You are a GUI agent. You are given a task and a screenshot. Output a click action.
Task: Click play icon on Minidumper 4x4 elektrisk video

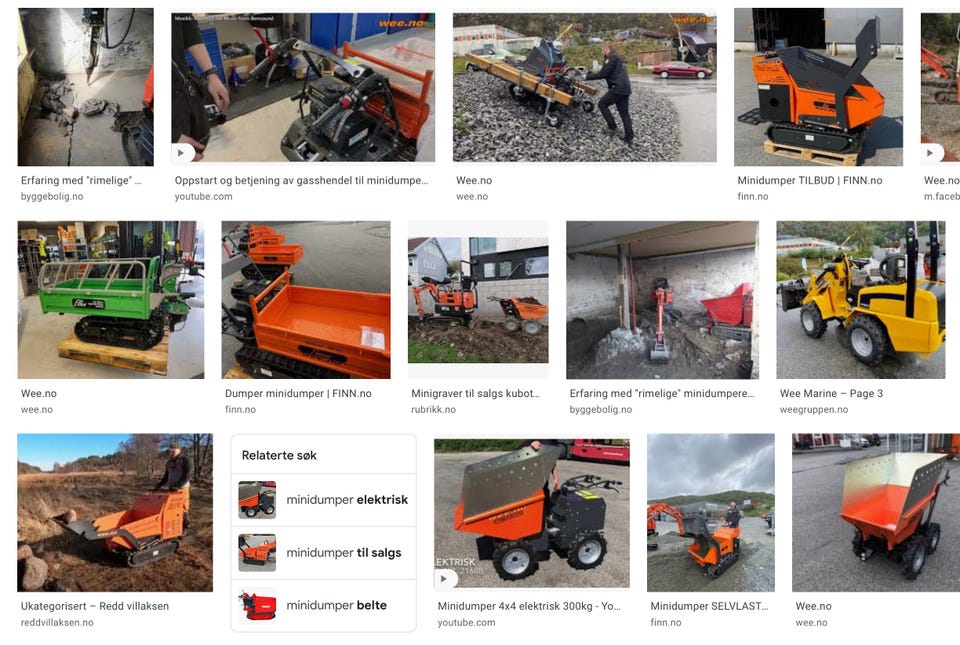[x=443, y=578]
